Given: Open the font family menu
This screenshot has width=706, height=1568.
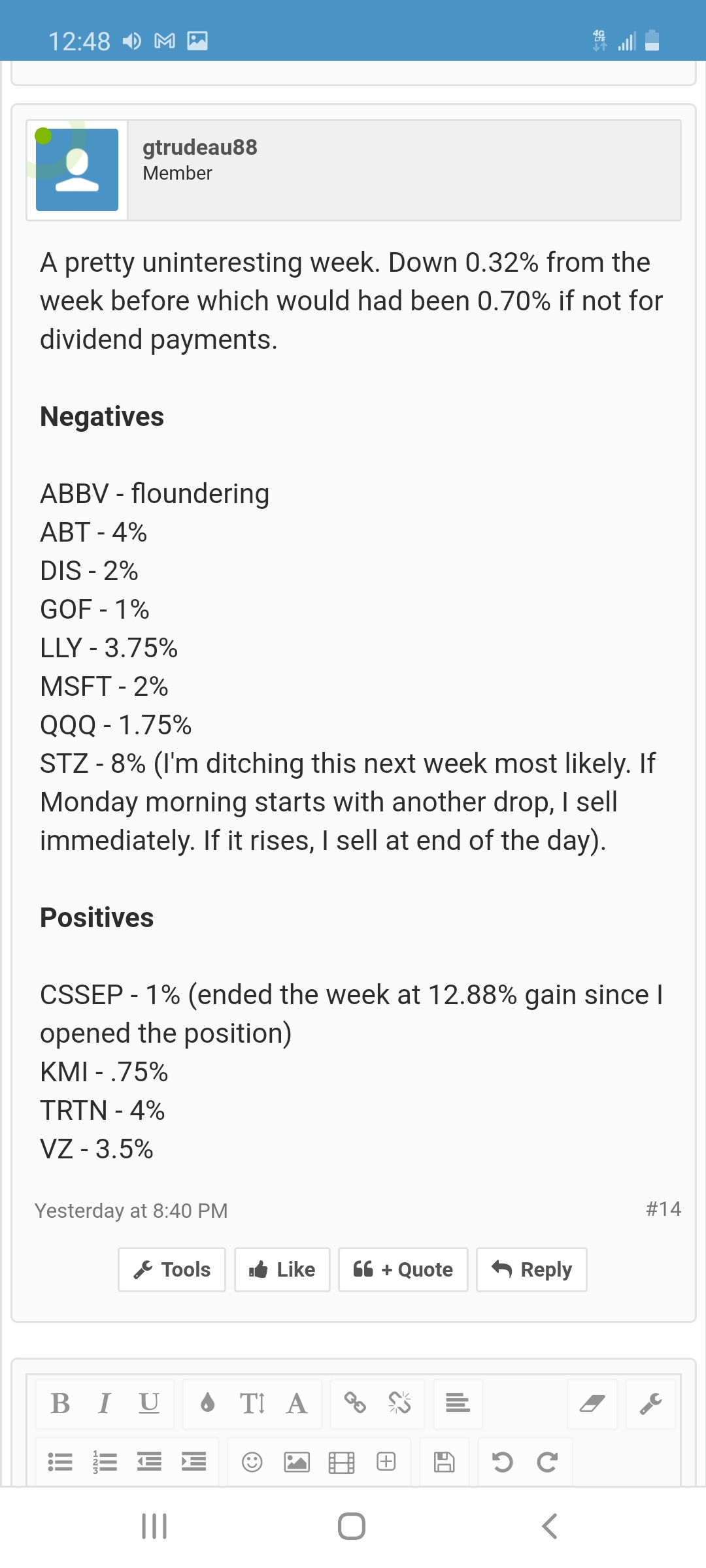Looking at the screenshot, I should tap(297, 1403).
